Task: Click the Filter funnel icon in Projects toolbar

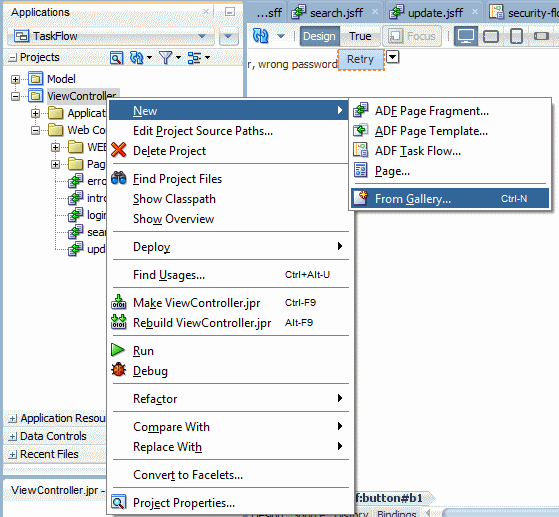Action: [165, 57]
